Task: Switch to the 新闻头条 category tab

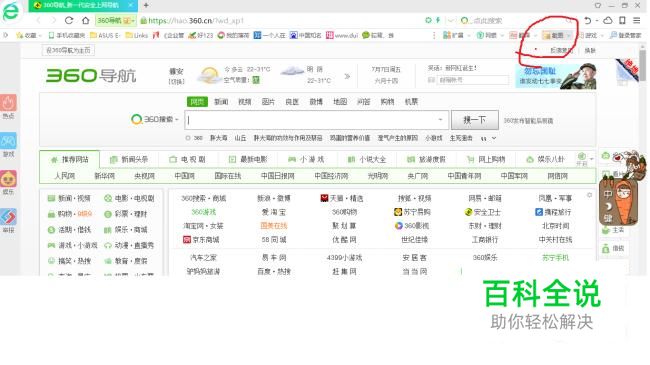Action: click(129, 159)
